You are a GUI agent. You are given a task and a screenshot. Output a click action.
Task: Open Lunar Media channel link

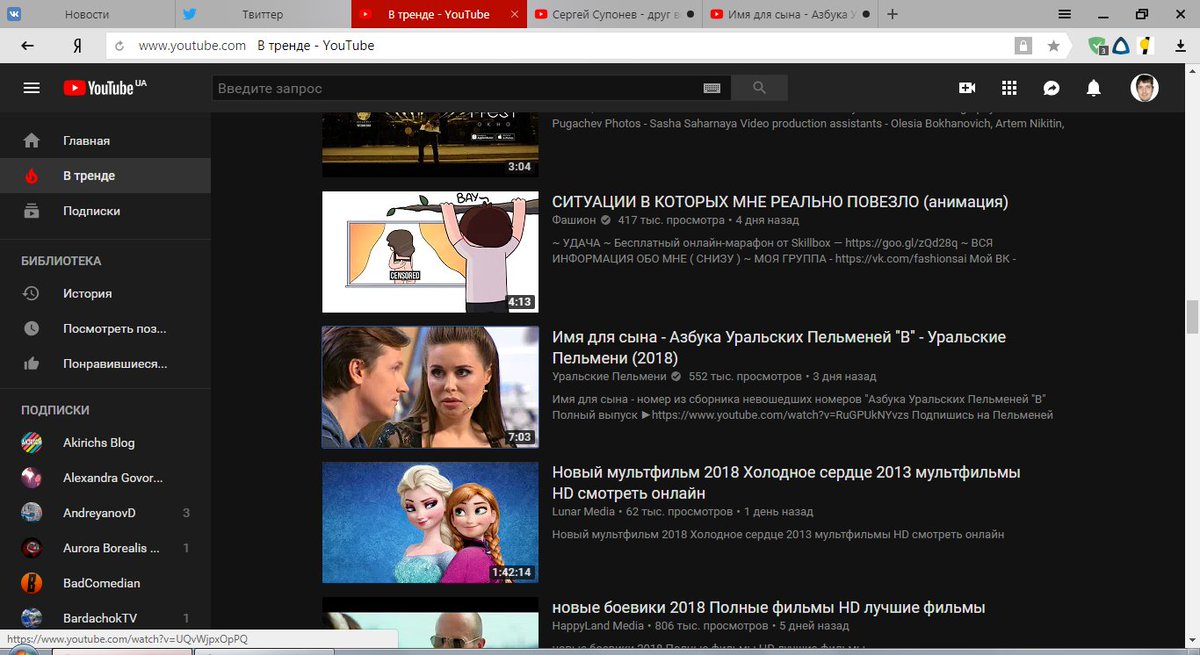pyautogui.click(x=583, y=512)
